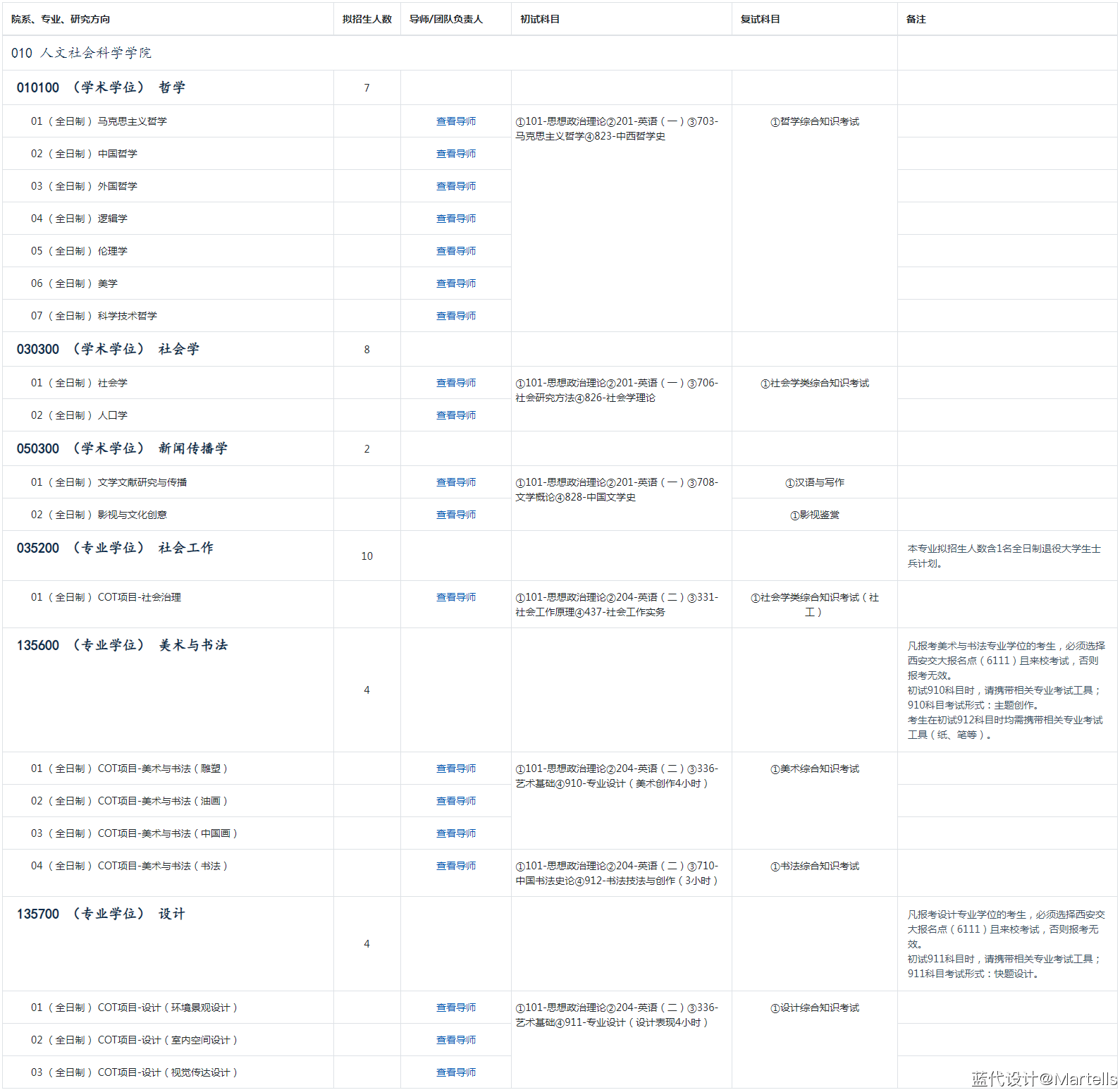Open 查看导师 for 中国哲学 direction
Image resolution: width=1120 pixels, height=1090 pixels.
pos(455,154)
